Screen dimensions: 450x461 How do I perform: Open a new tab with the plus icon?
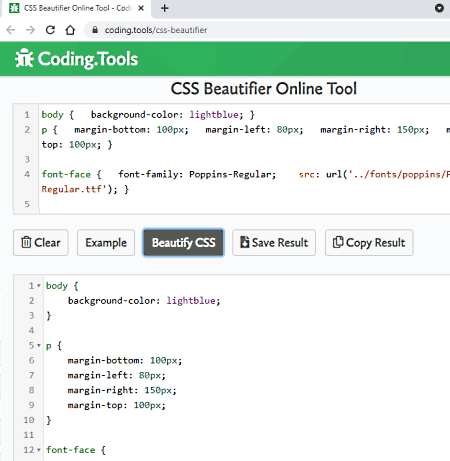pos(165,8)
